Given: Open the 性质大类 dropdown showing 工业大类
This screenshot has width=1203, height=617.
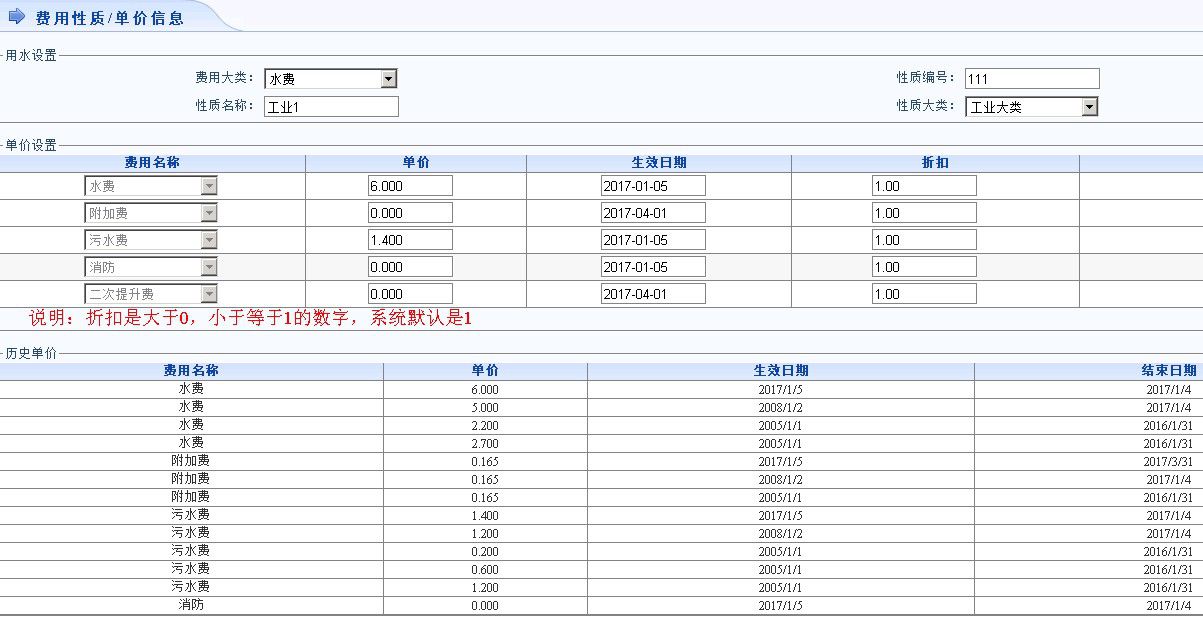Looking at the screenshot, I should point(1089,107).
